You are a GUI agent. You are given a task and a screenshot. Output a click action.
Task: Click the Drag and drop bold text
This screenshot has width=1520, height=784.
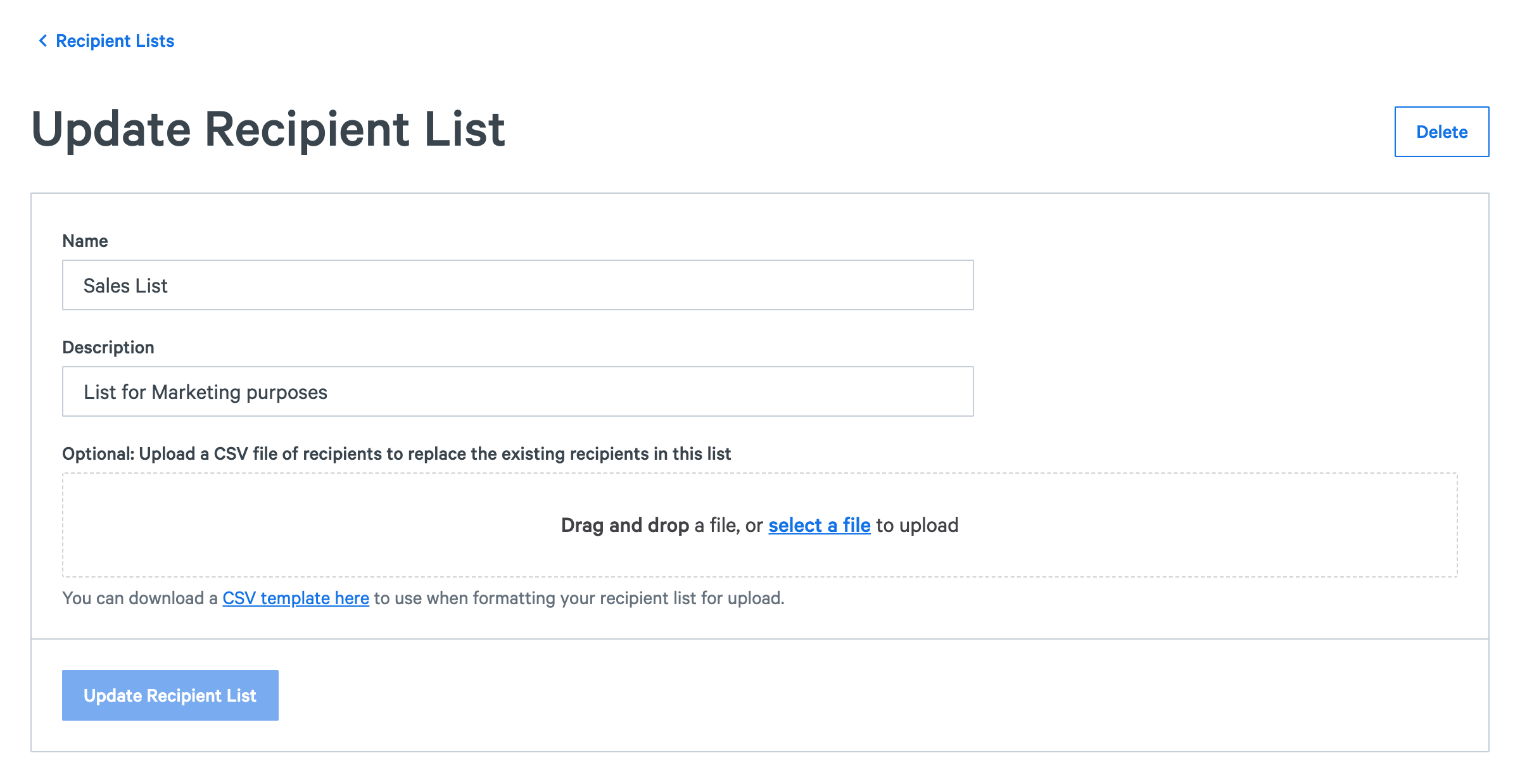click(625, 526)
